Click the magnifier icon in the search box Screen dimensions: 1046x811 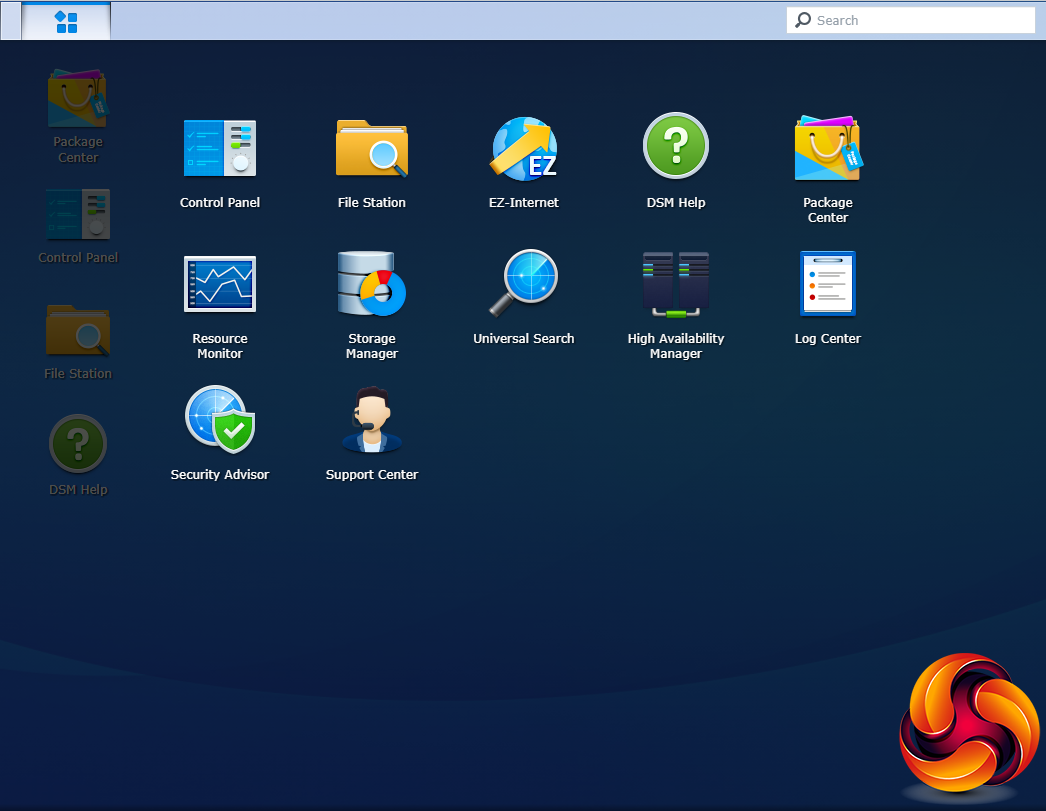pos(803,21)
